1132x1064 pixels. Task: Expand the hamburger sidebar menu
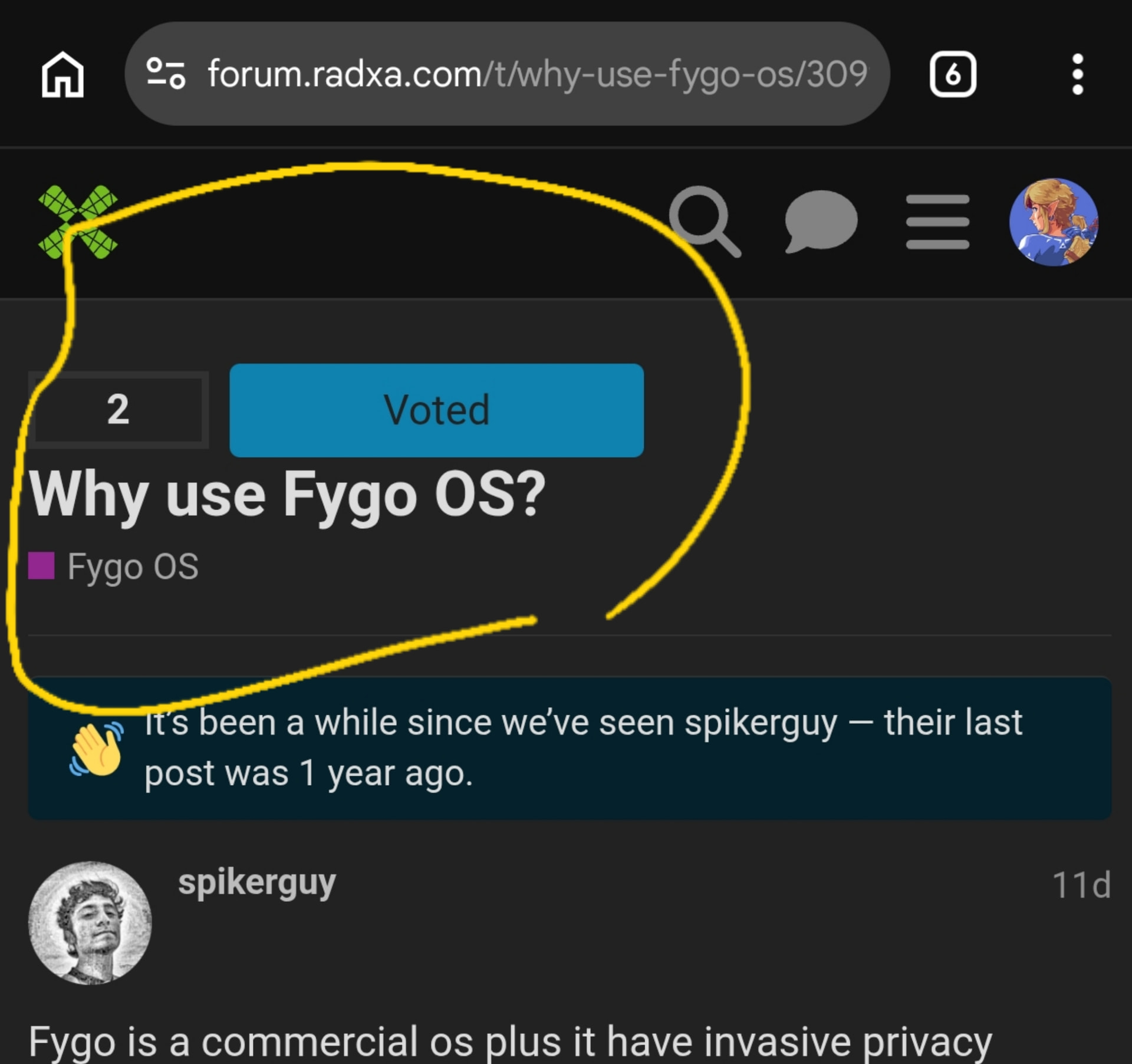pos(937,222)
